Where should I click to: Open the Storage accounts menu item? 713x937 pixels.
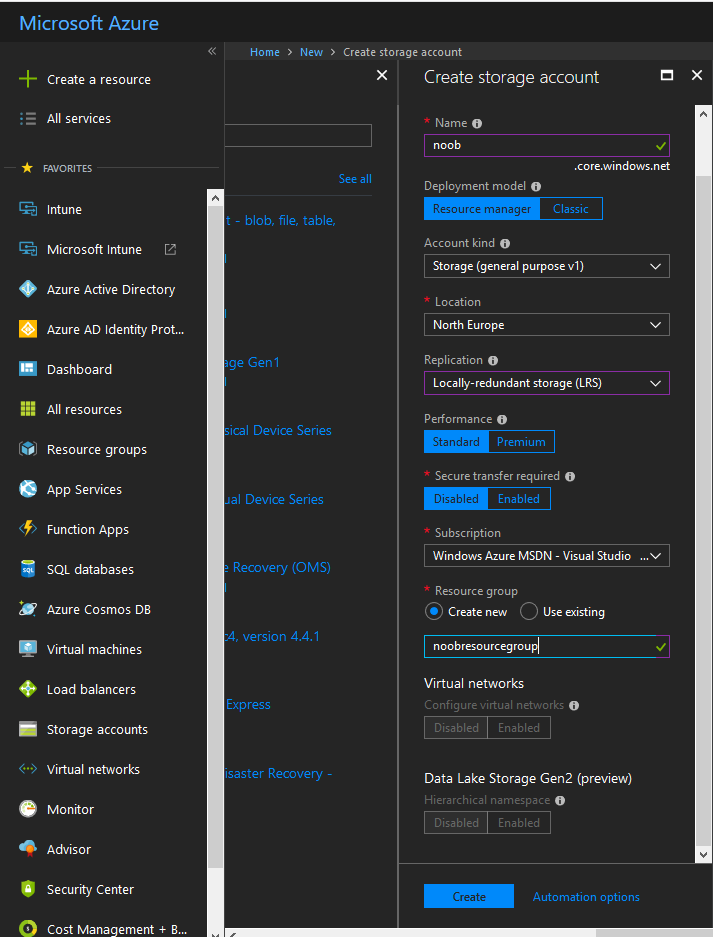(x=97, y=729)
